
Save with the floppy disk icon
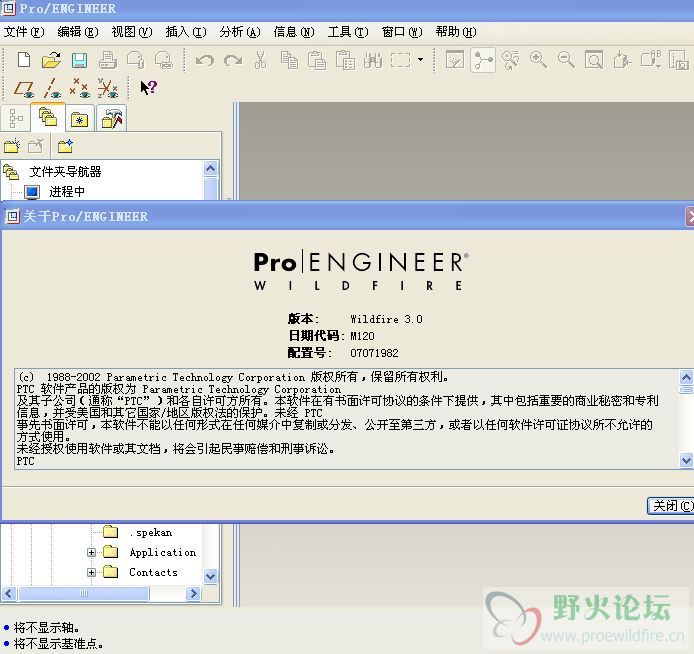(80, 60)
